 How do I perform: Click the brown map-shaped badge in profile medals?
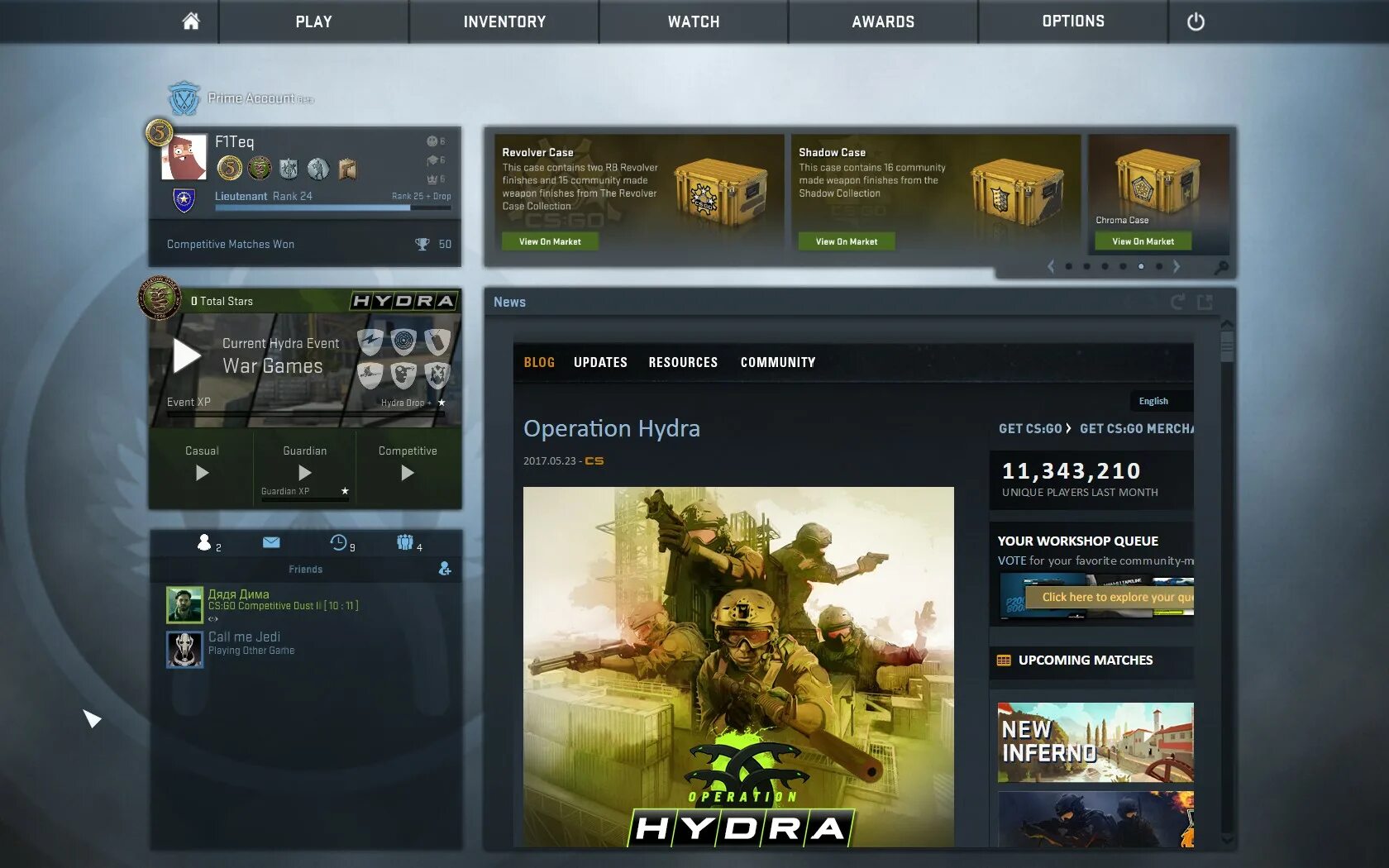347,169
